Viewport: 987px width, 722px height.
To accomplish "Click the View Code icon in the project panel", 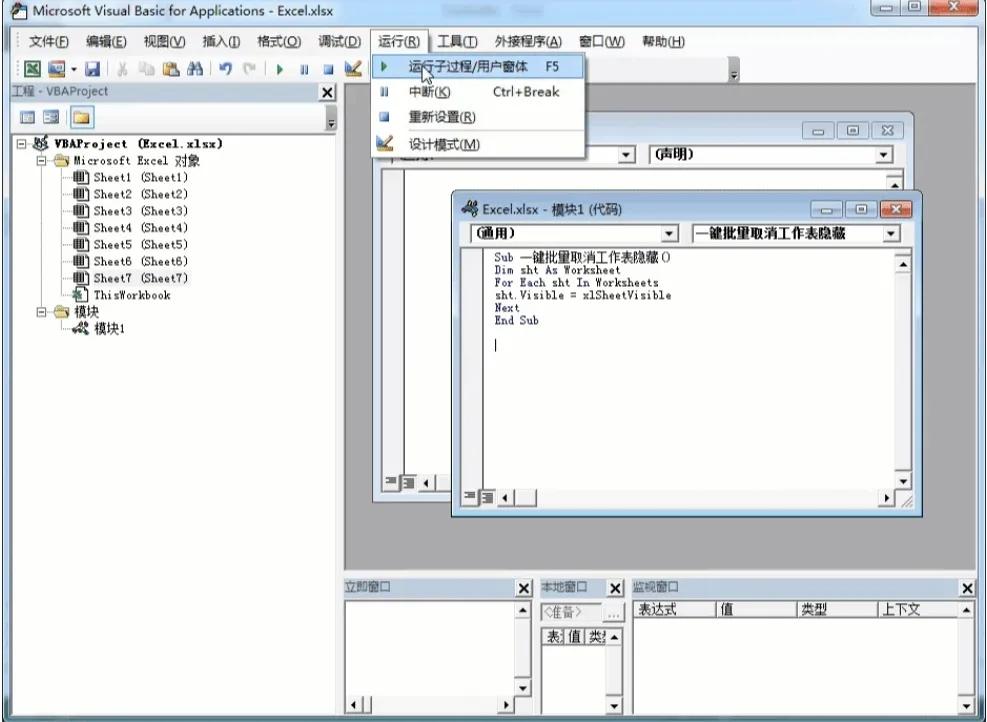I will click(x=27, y=118).
